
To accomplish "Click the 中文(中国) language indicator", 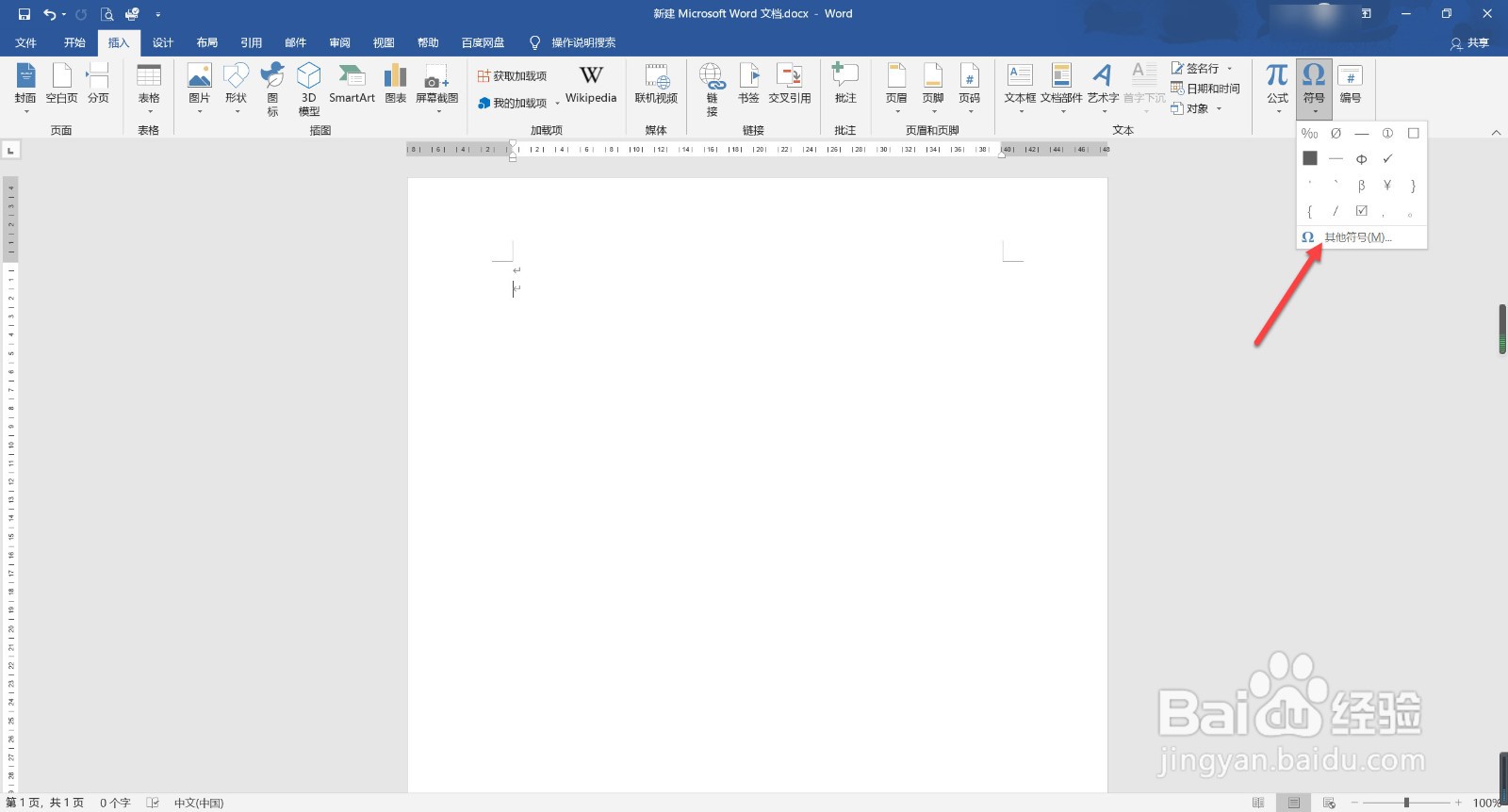I will (199, 803).
